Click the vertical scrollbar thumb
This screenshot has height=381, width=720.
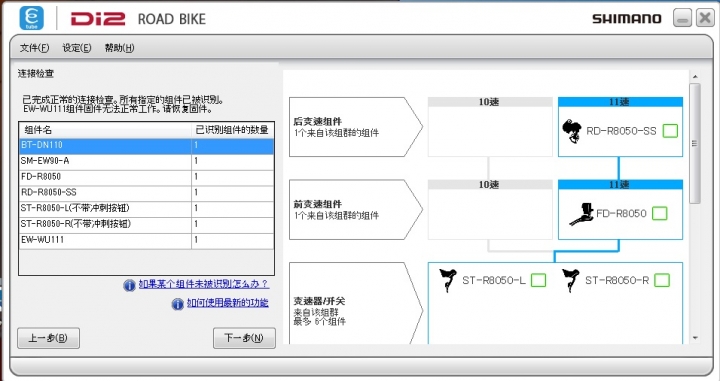pyautogui.click(x=695, y=144)
